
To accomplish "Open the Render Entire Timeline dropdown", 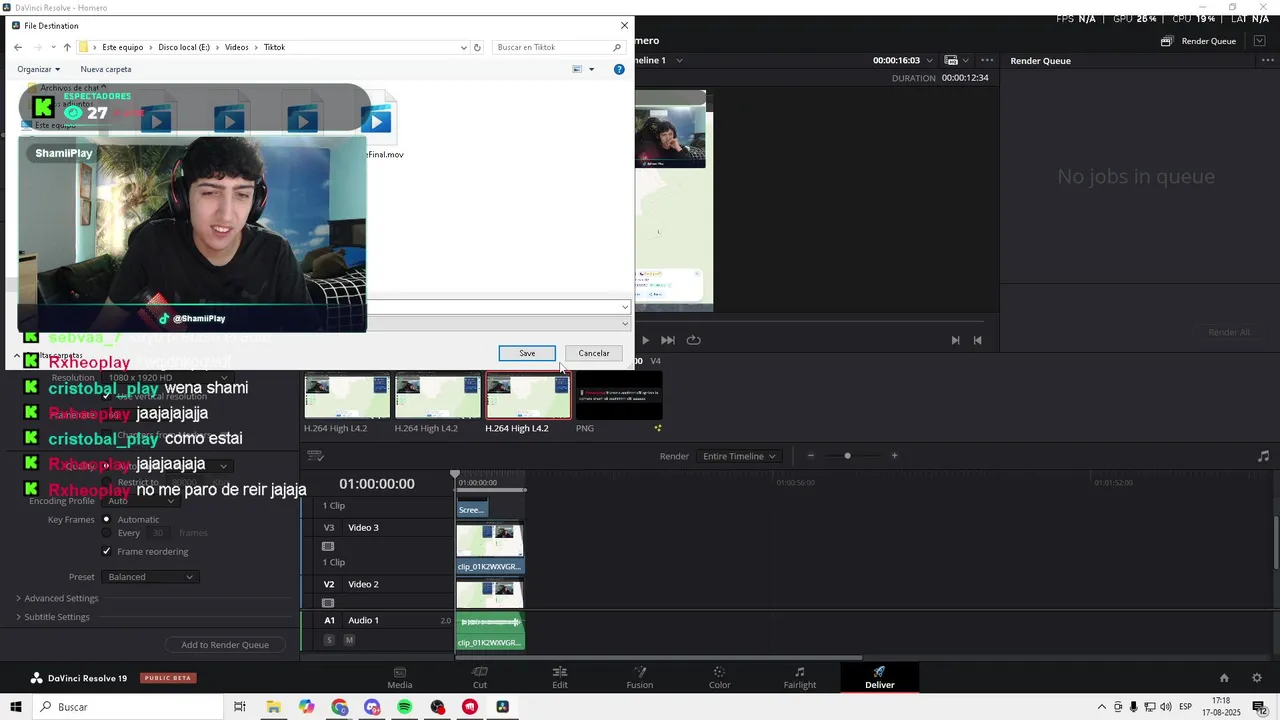I will pos(739,456).
